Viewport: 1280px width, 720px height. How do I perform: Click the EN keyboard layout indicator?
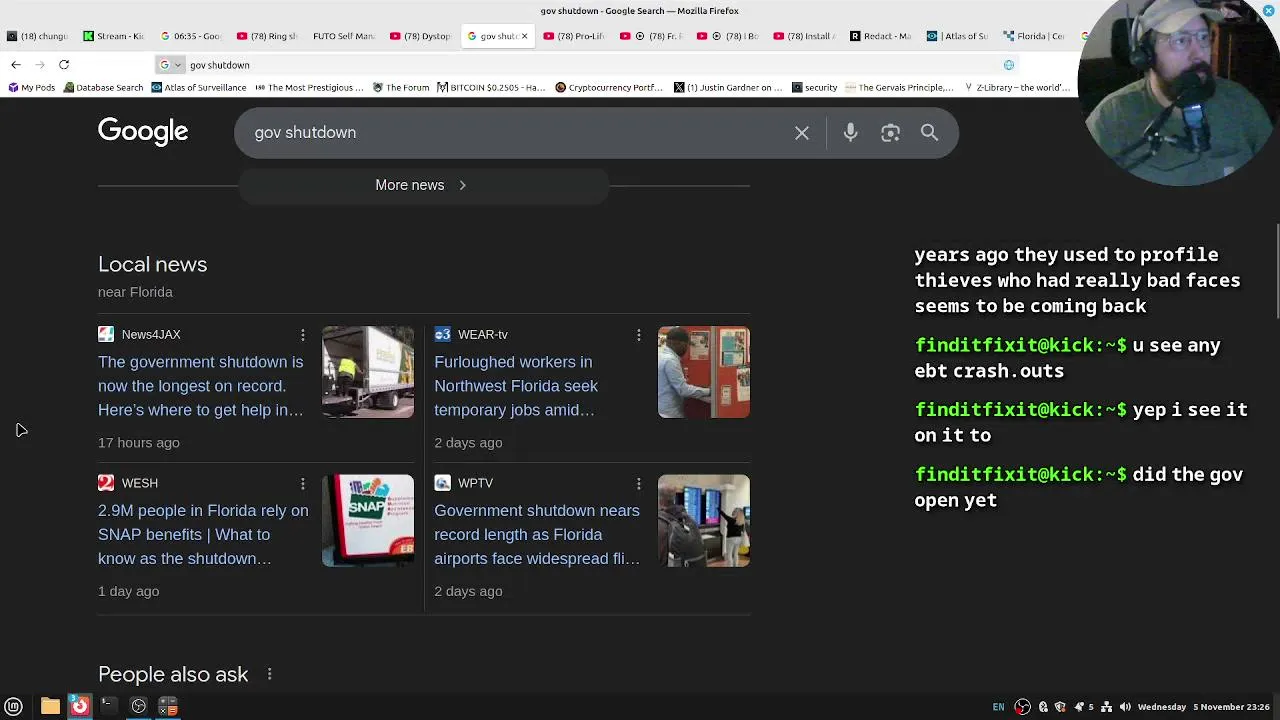998,707
